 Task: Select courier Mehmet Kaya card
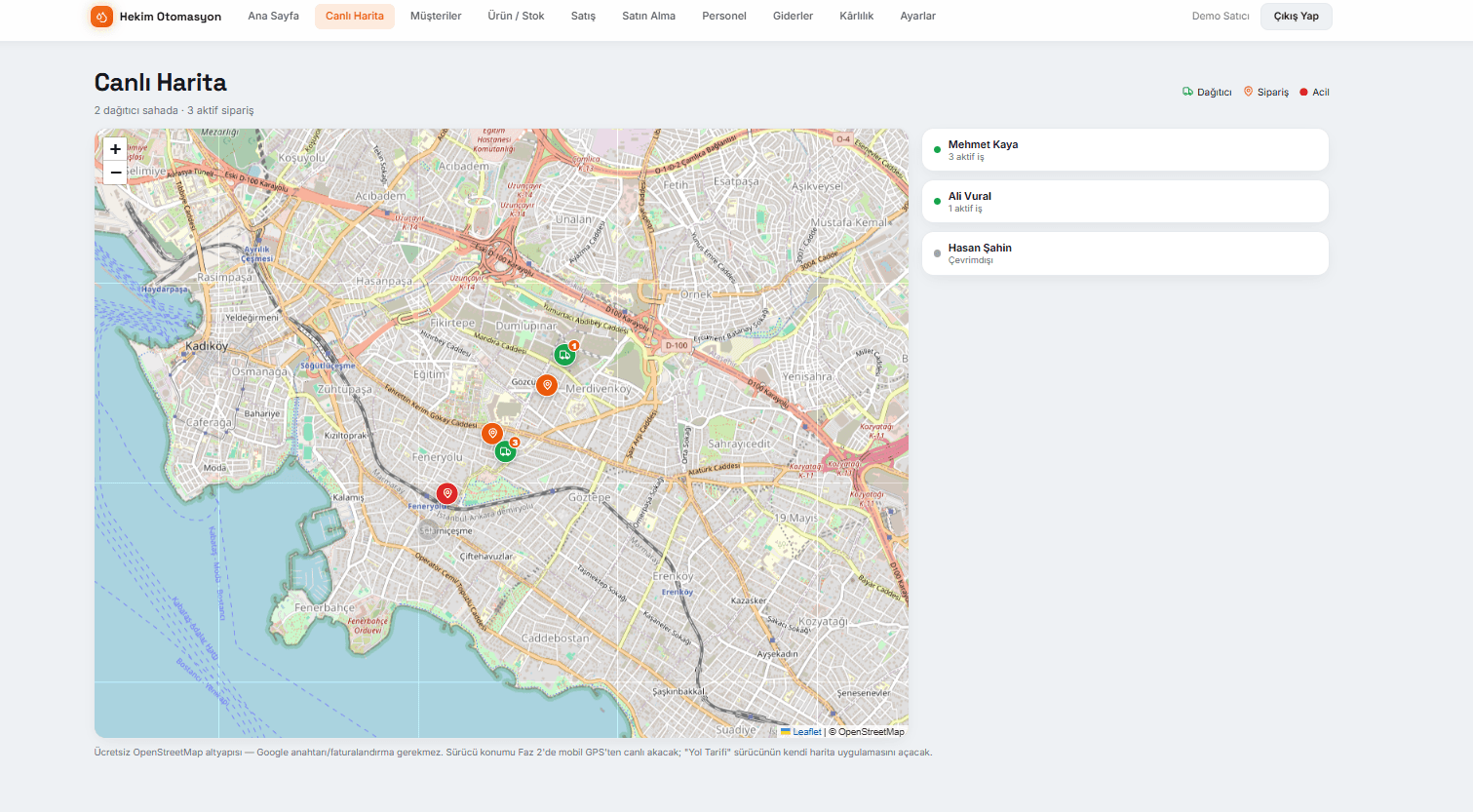coord(1125,150)
